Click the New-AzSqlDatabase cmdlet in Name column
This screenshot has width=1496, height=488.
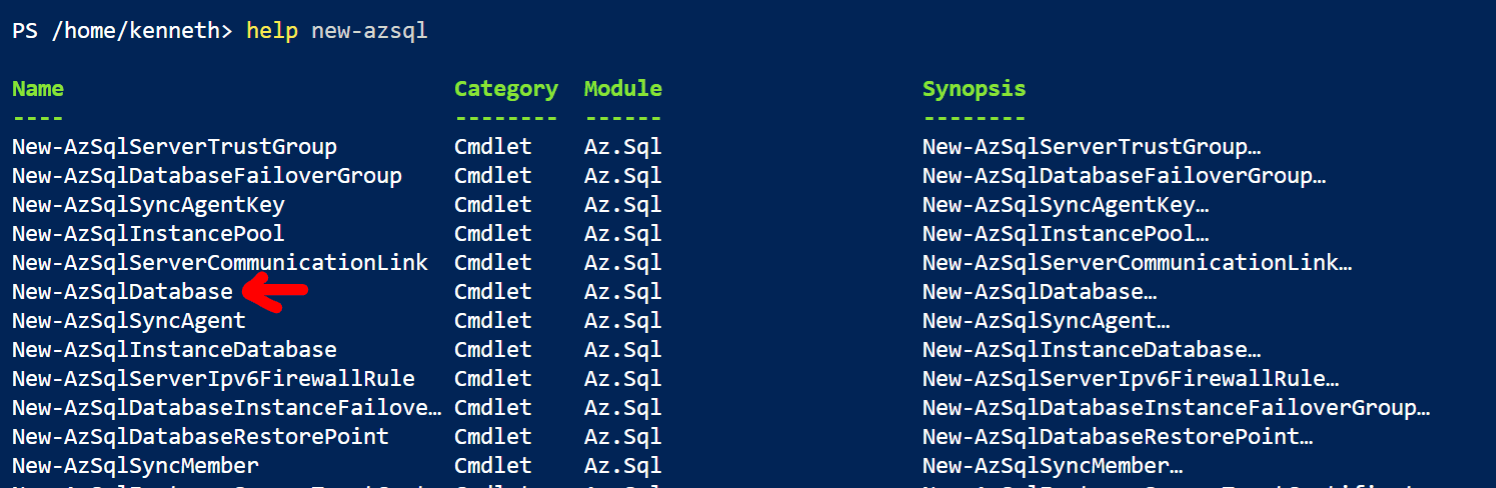coord(122,292)
